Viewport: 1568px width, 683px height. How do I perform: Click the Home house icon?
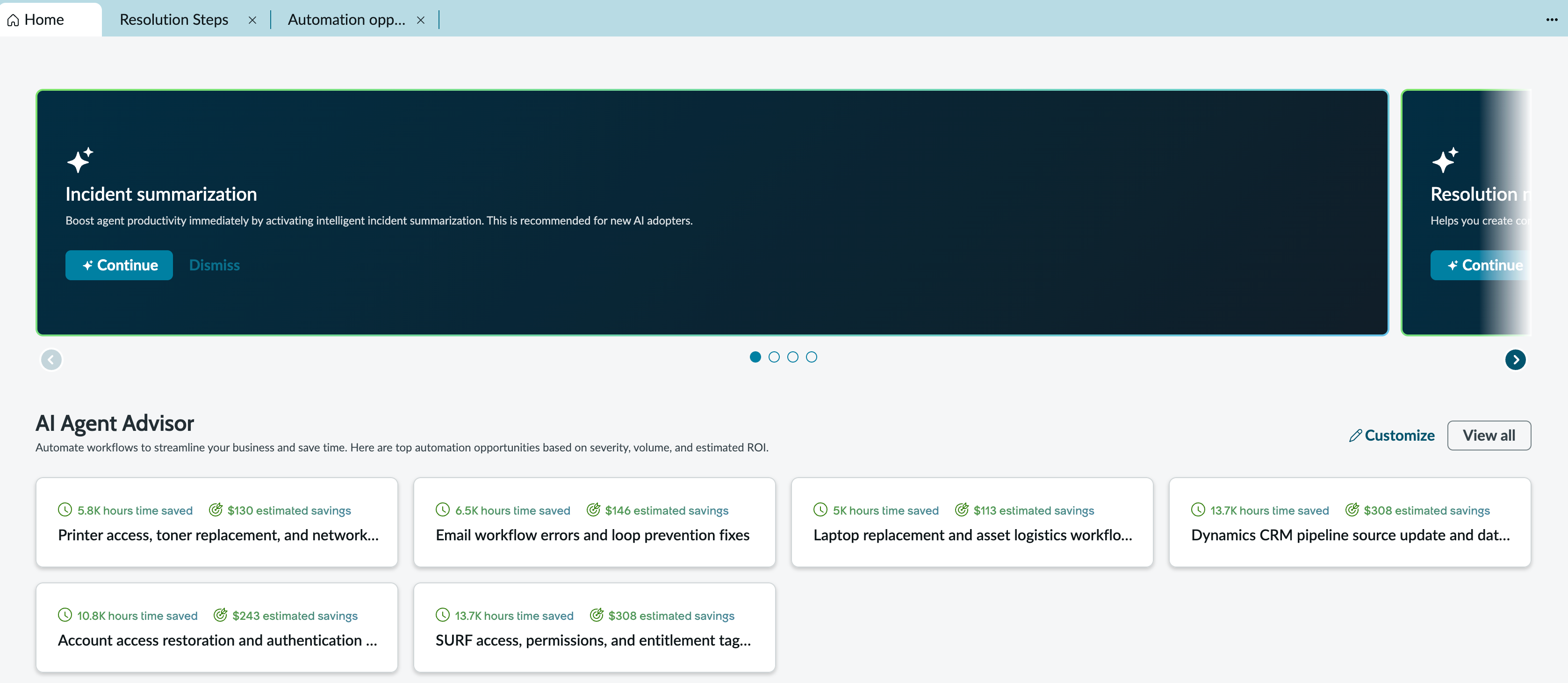[x=13, y=20]
